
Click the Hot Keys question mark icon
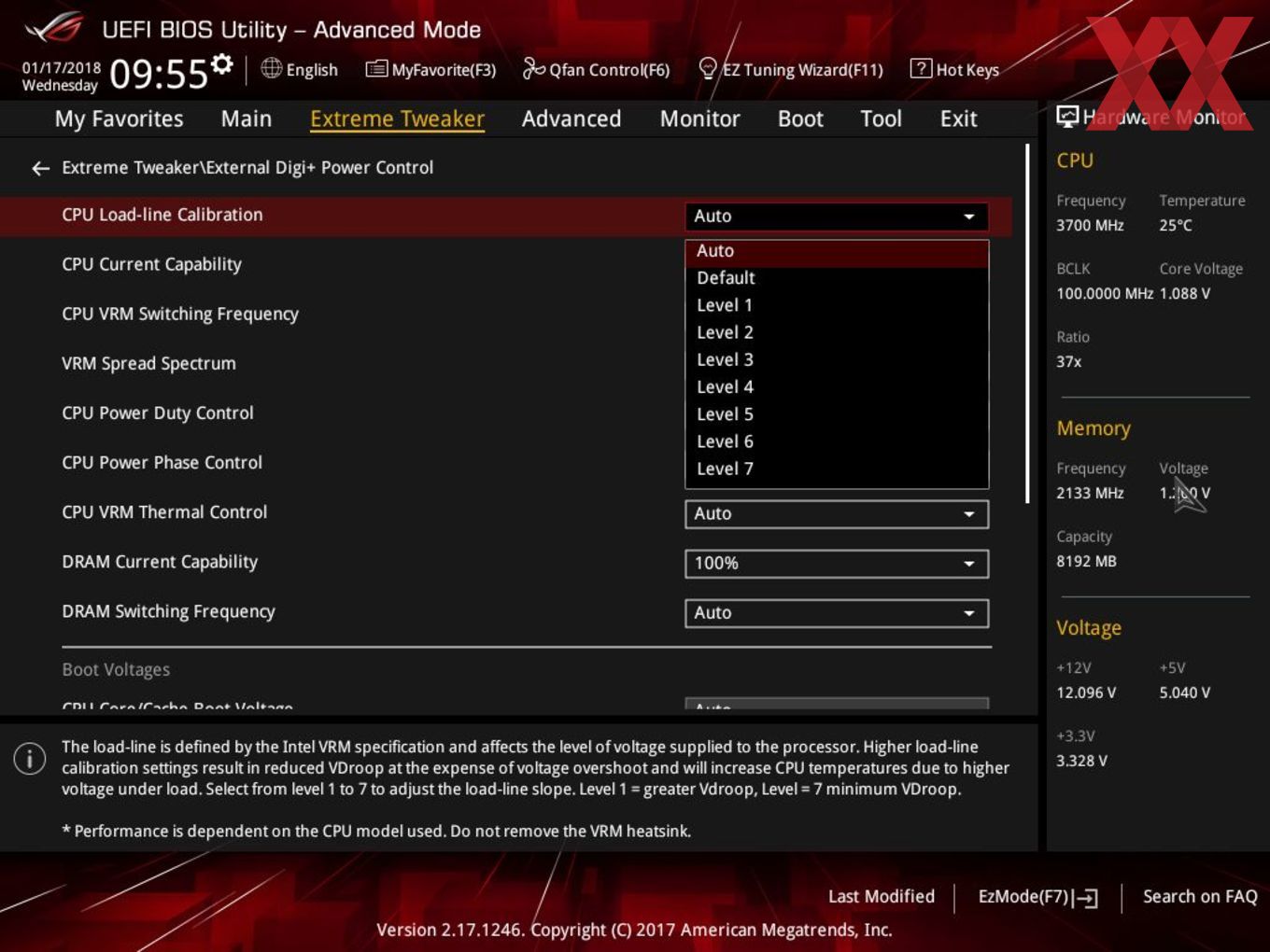pyautogui.click(x=920, y=68)
